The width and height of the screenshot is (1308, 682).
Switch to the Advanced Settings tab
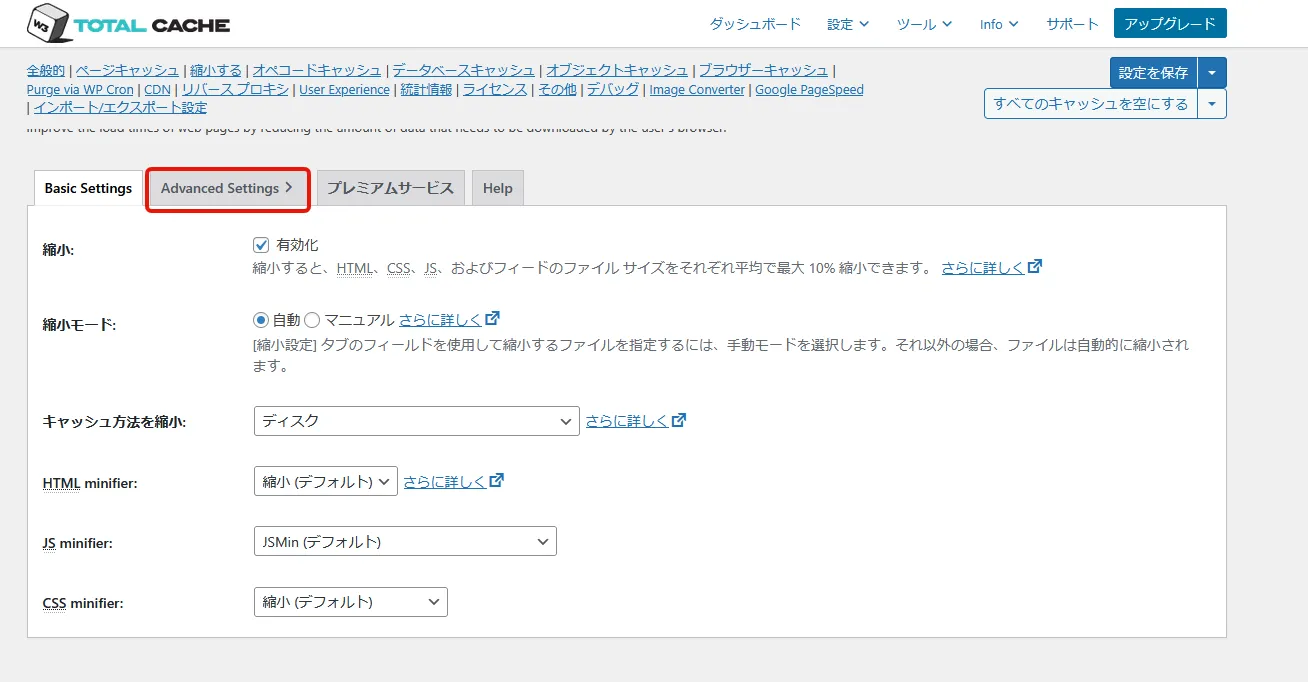click(x=227, y=189)
